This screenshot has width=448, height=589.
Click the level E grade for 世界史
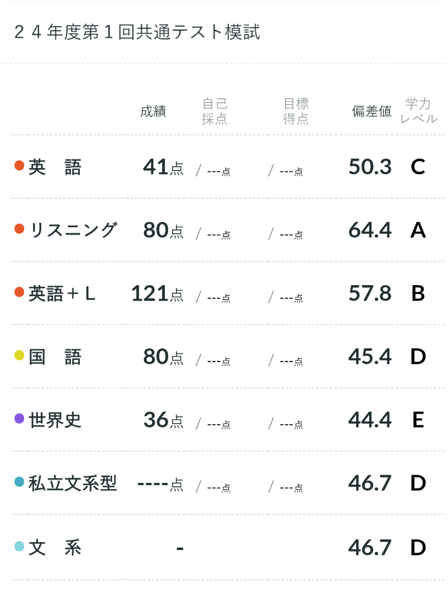(x=418, y=420)
